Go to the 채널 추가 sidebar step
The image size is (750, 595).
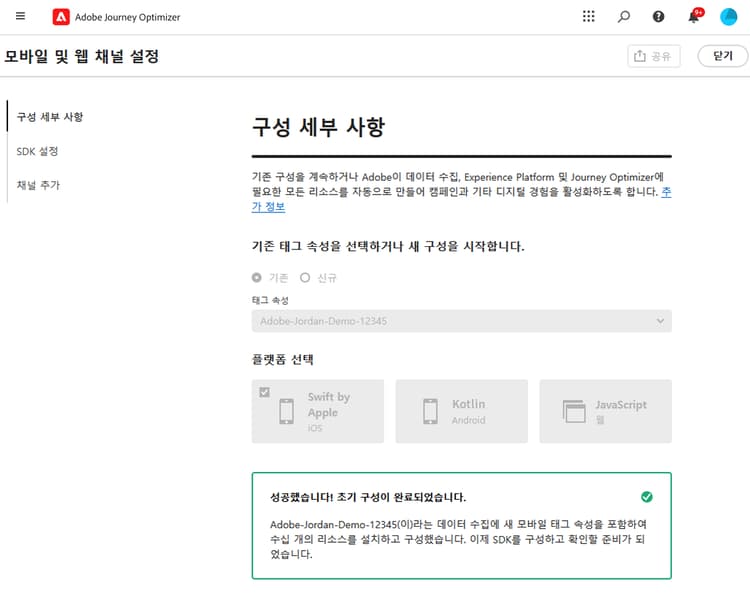38,185
